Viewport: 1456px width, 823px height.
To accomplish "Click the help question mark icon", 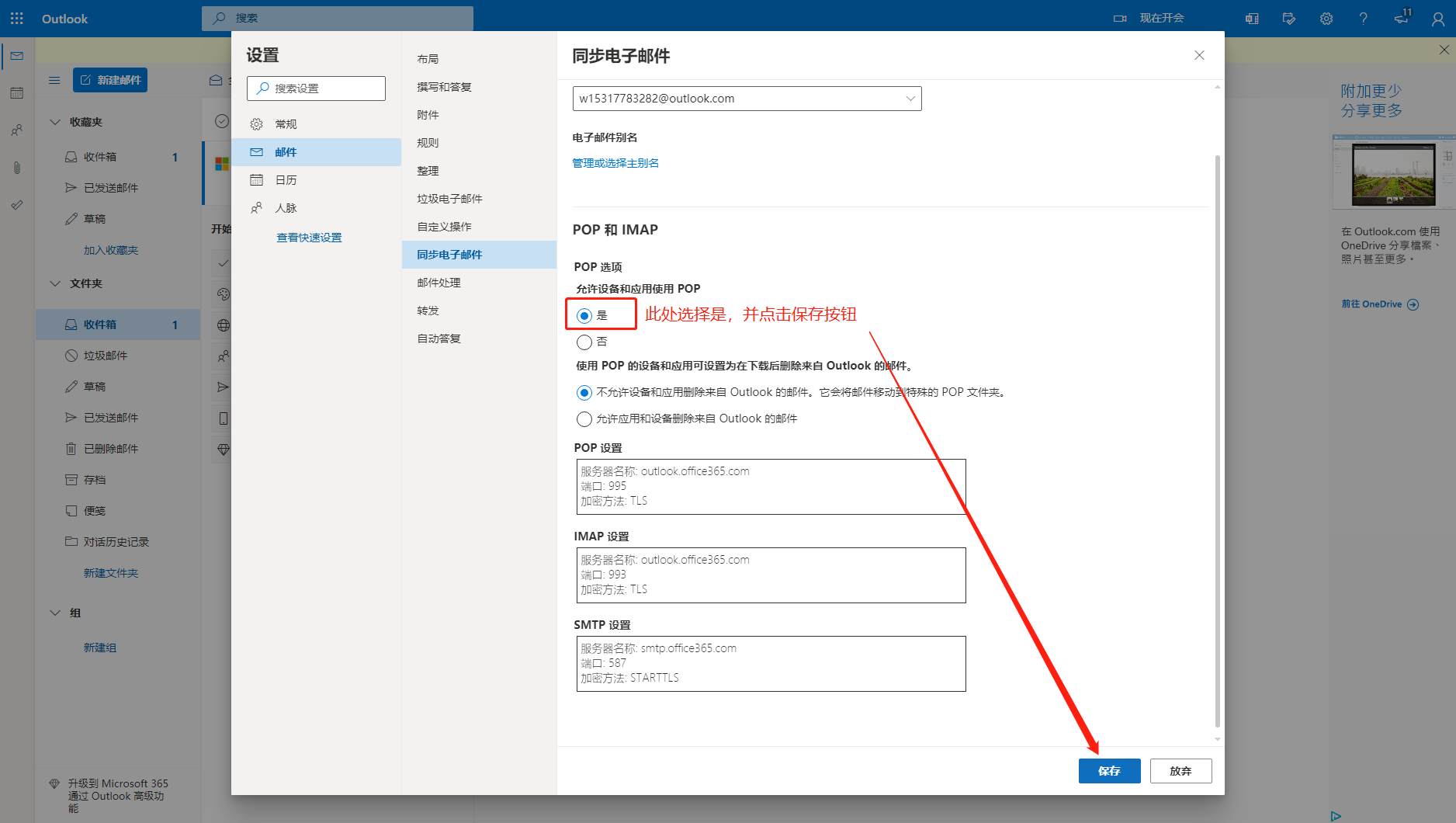I will tap(1363, 19).
